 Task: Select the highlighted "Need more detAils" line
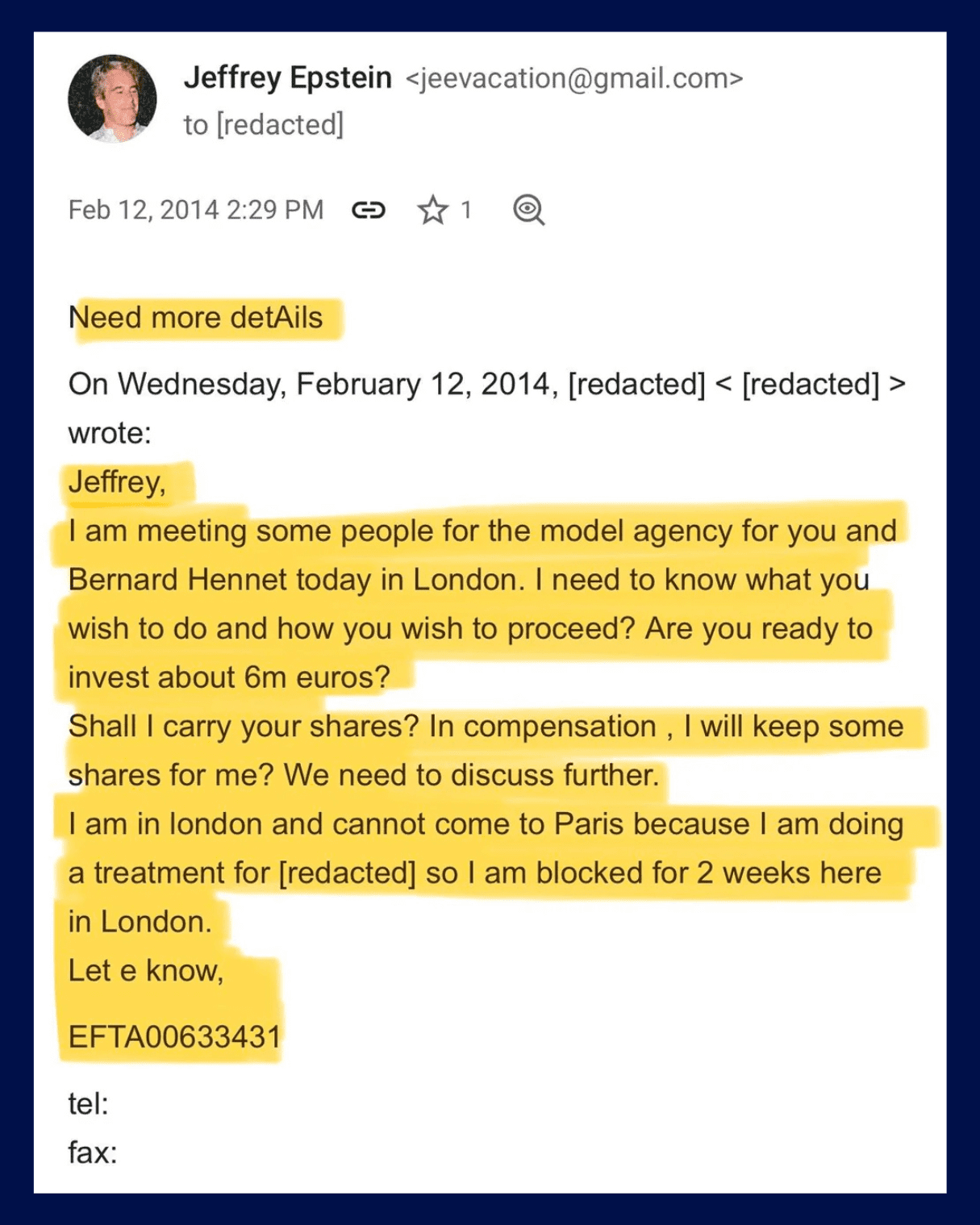pos(196,318)
